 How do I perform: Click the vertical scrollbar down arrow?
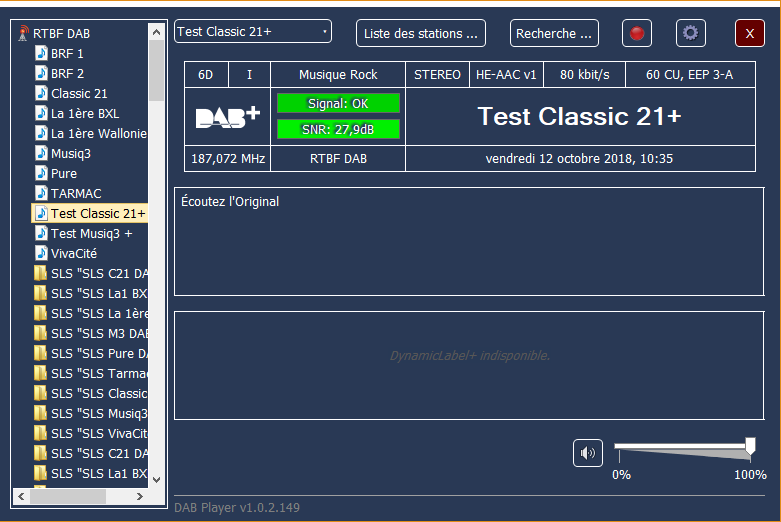pos(156,480)
